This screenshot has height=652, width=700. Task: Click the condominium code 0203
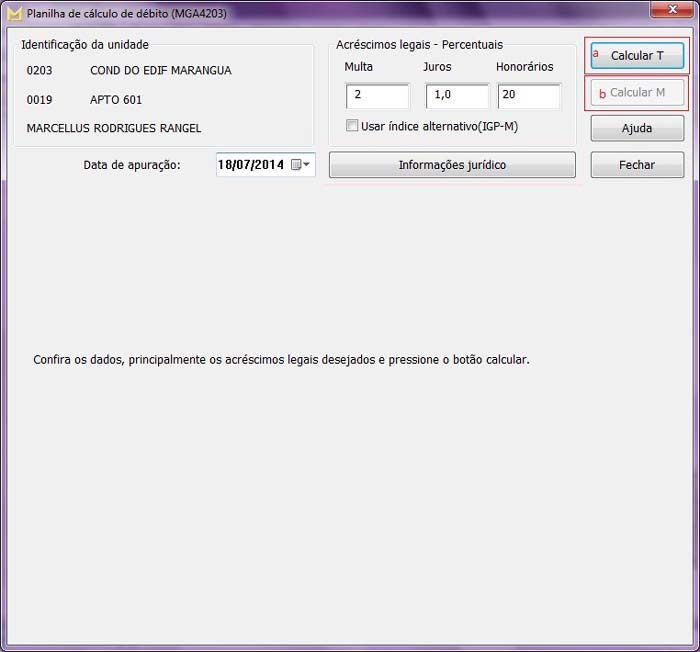40,71
